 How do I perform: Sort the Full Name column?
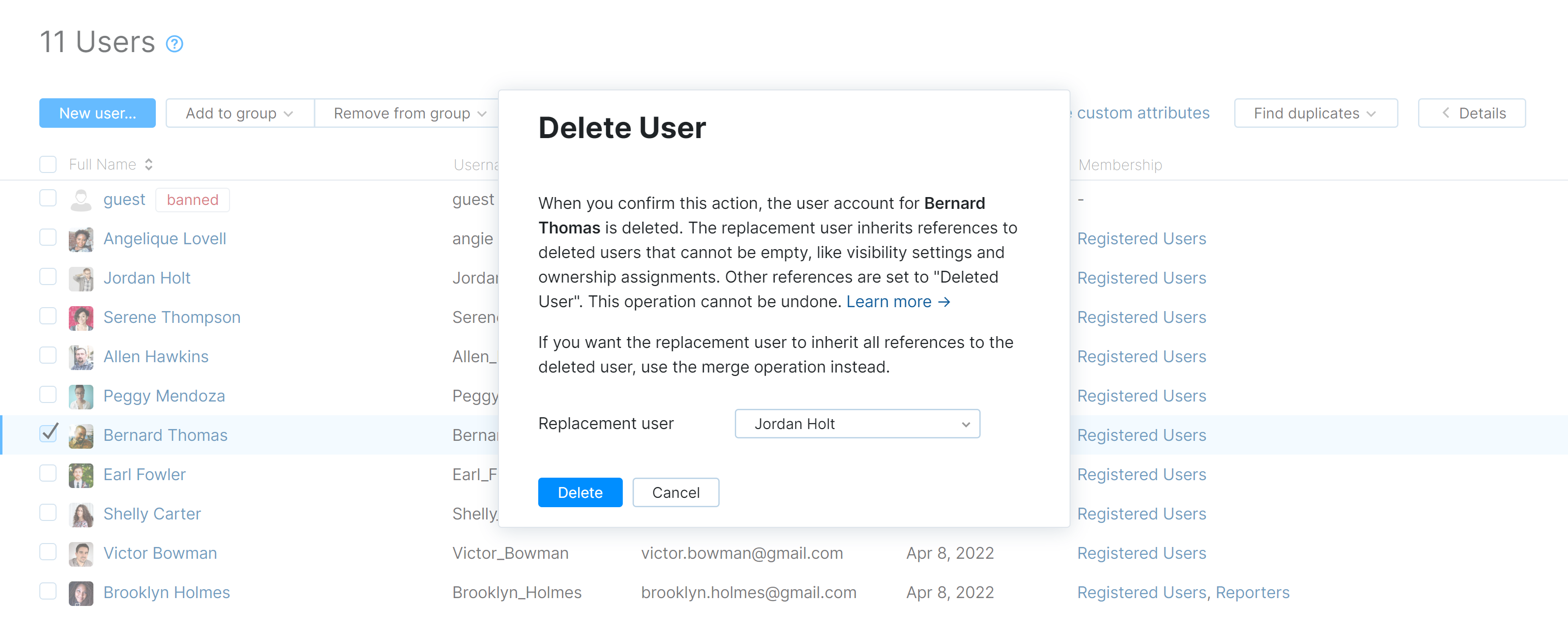[x=148, y=165]
